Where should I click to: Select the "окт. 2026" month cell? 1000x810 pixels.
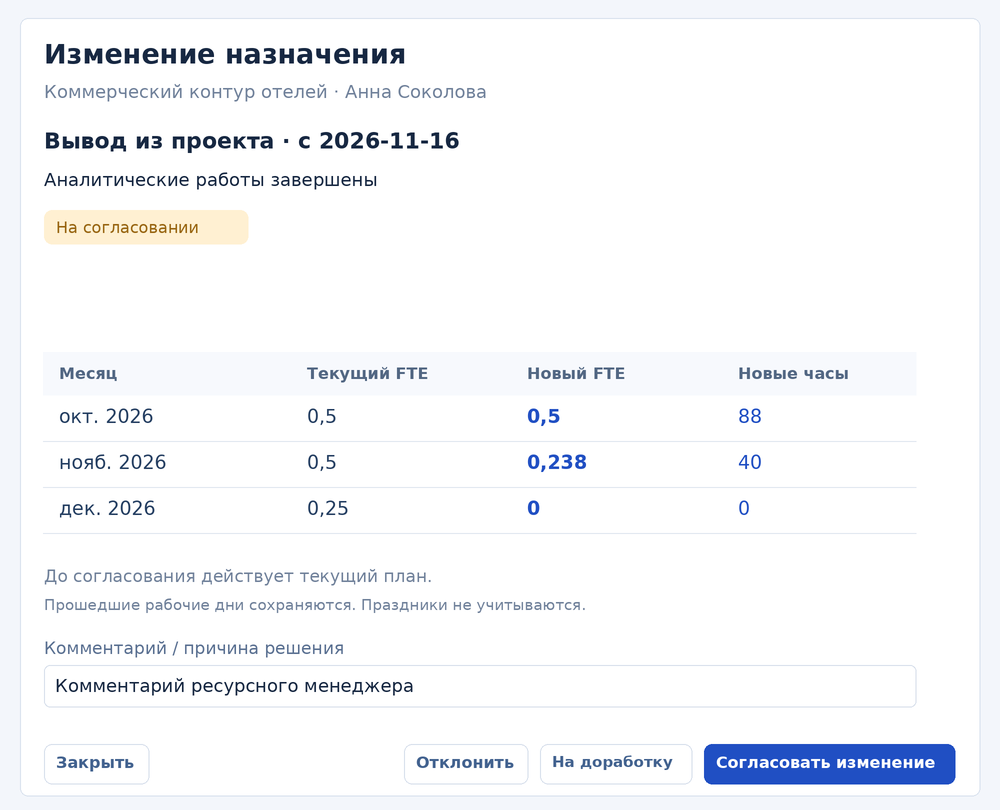tap(106, 416)
